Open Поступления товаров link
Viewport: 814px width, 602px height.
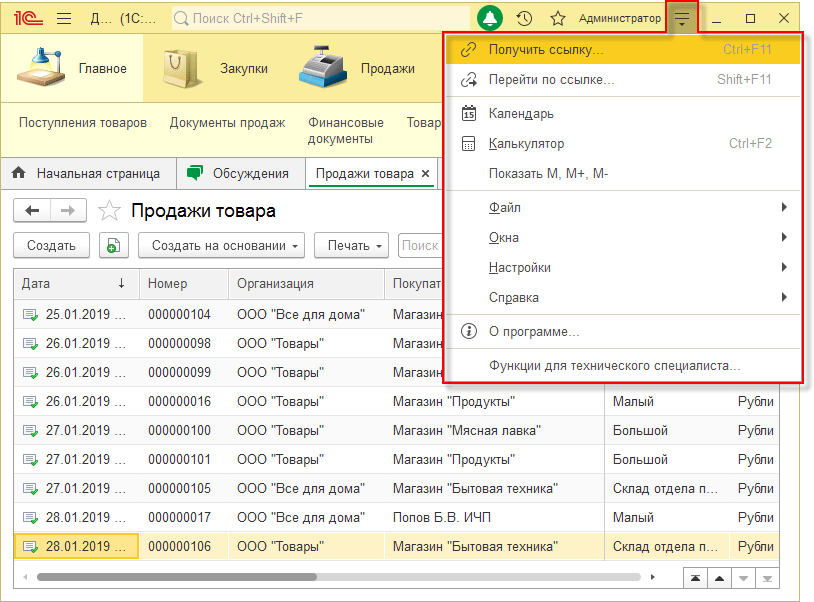83,123
